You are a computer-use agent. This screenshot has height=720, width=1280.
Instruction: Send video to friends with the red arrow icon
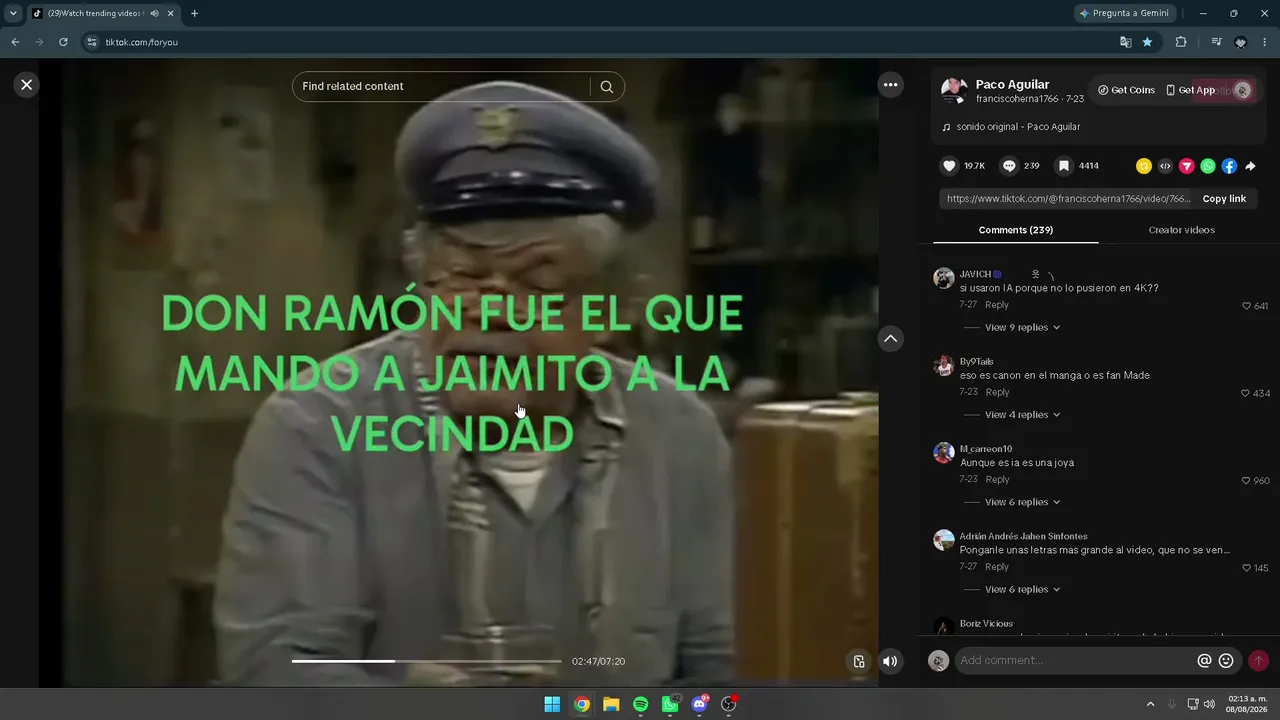1187,166
